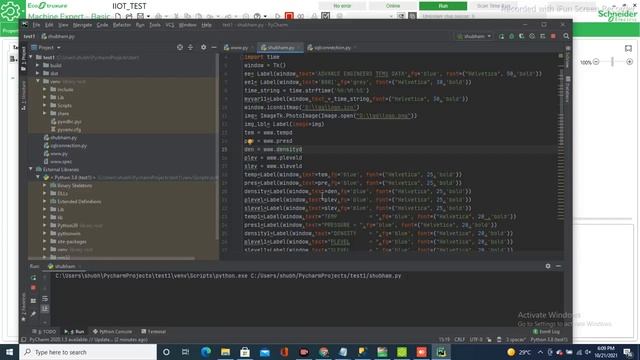Open Project panel settings gear

click(x=203, y=47)
